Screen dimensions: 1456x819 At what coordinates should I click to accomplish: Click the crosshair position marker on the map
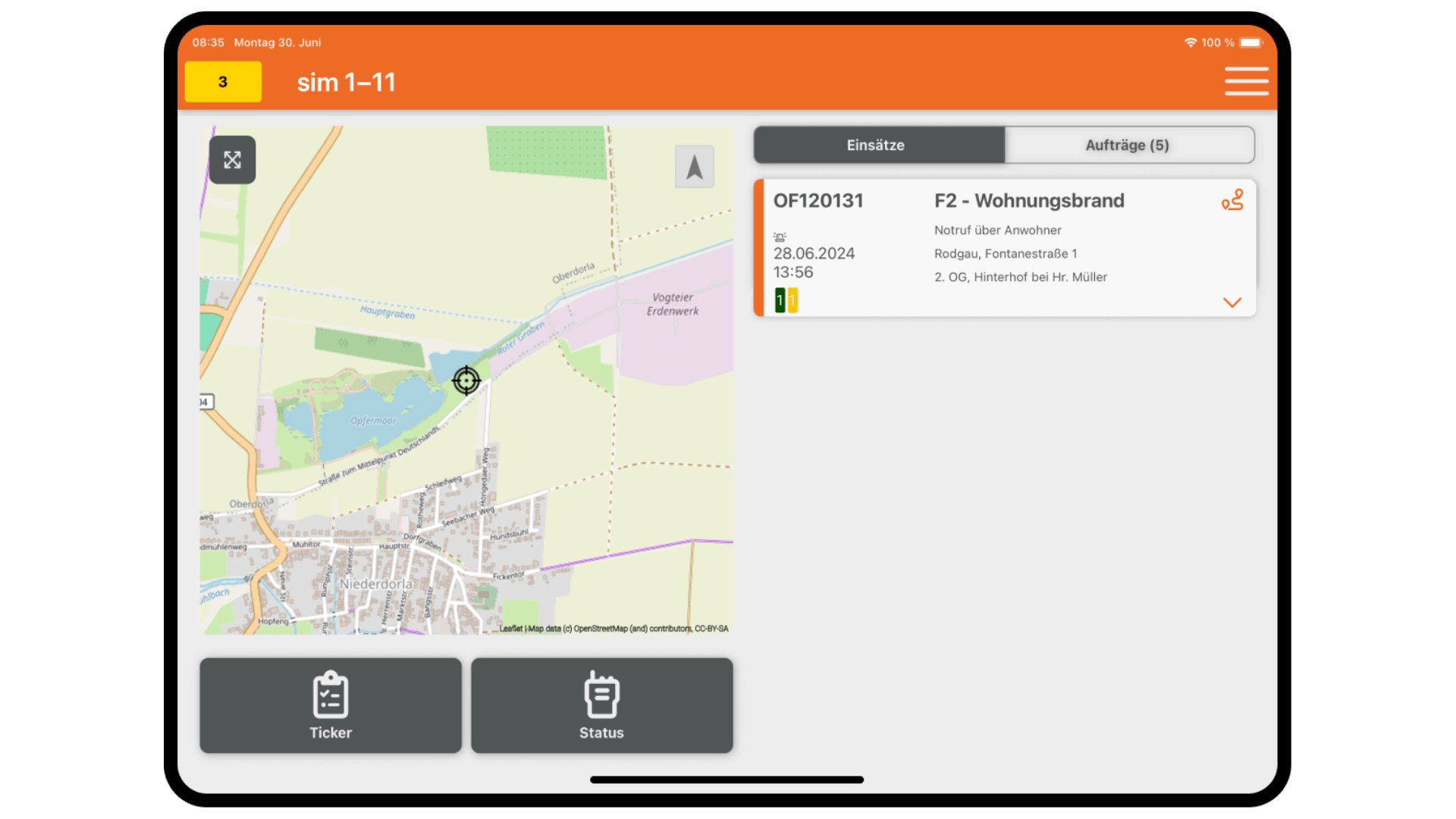point(466,380)
